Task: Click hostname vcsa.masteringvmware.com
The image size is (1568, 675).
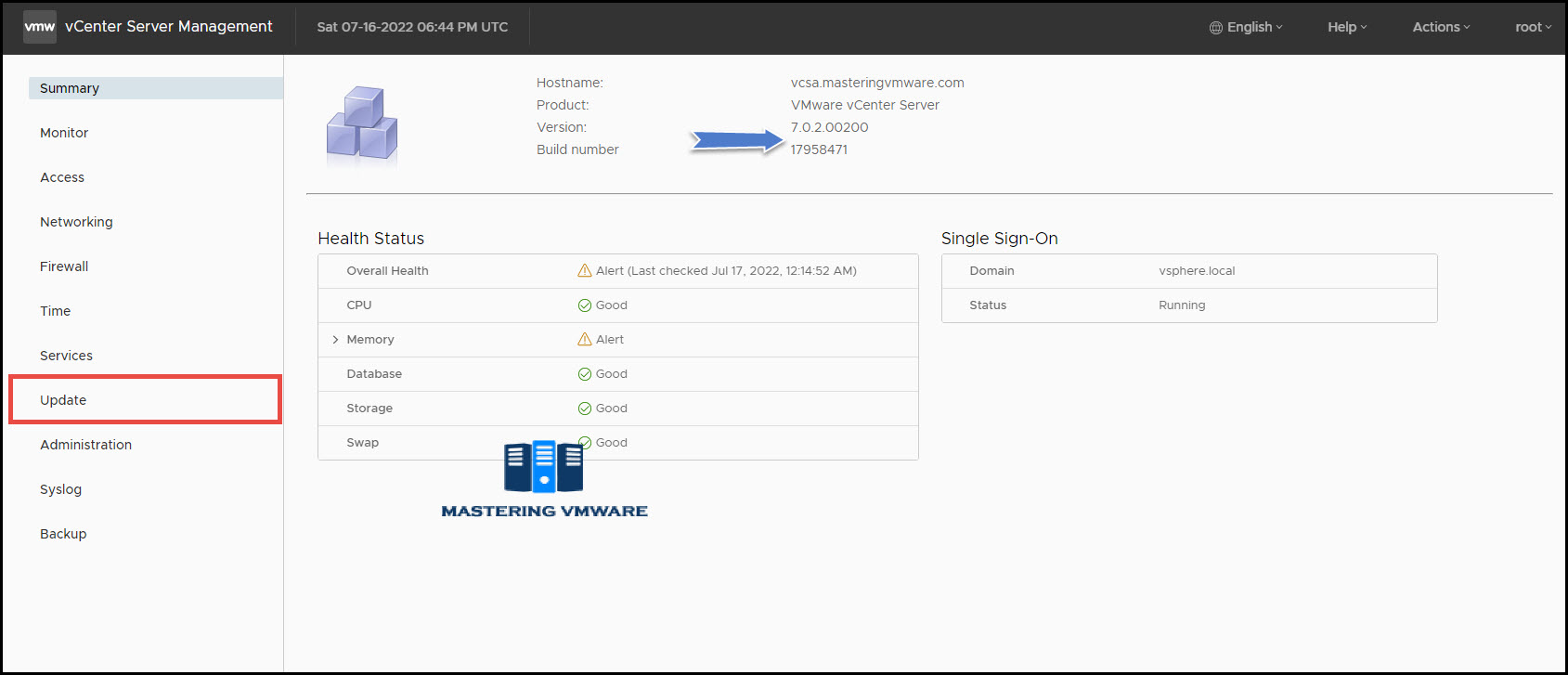Action: (877, 83)
